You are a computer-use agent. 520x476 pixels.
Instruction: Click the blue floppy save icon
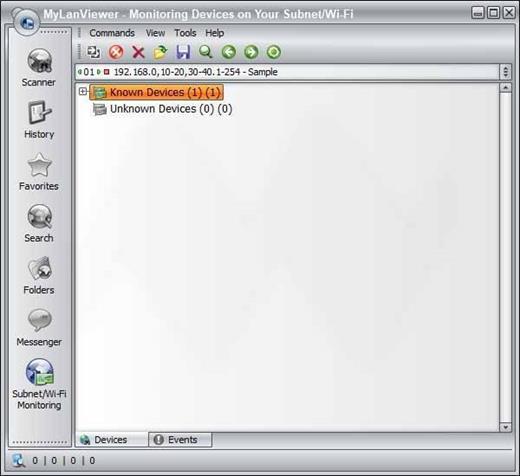tap(183, 52)
